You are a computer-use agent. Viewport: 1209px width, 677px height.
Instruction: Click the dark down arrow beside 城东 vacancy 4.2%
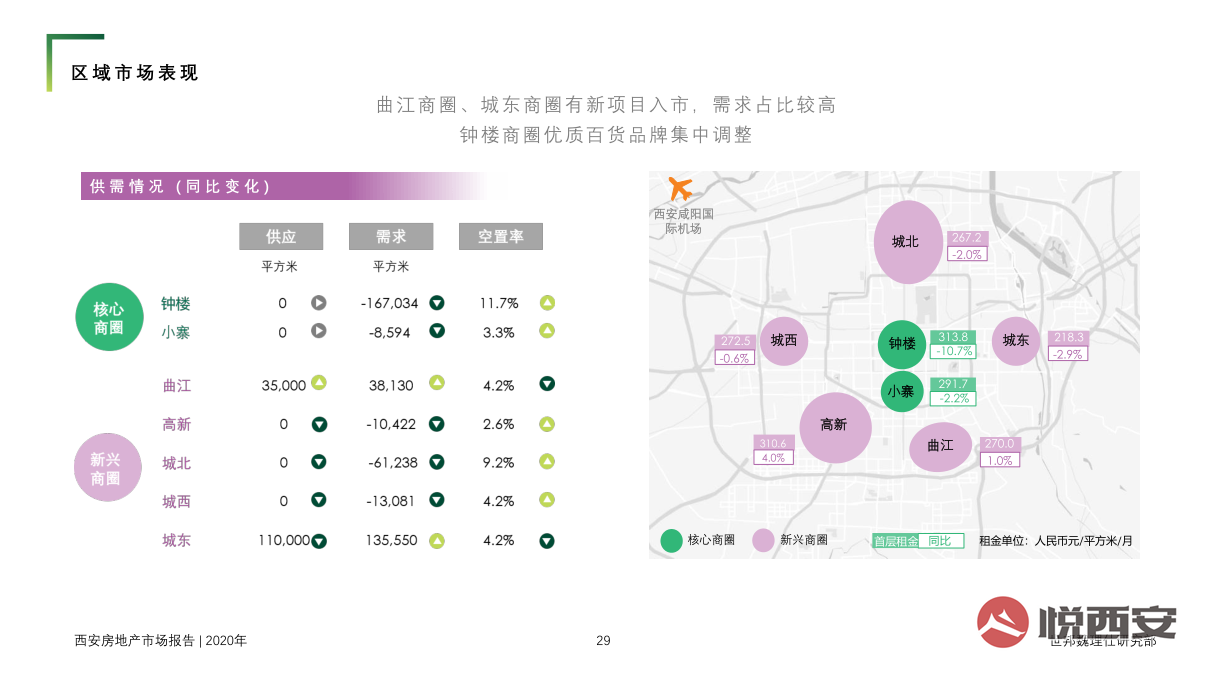547,541
